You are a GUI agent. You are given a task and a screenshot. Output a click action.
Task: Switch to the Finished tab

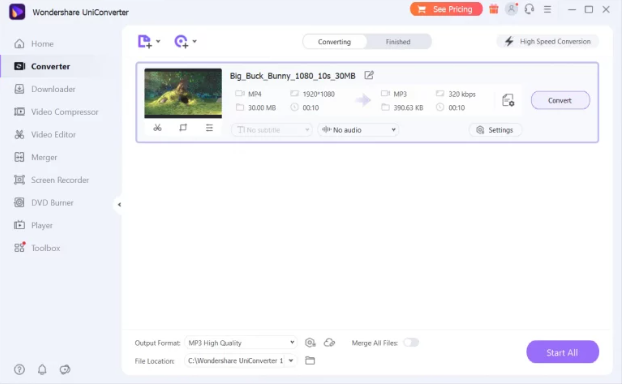[398, 42]
